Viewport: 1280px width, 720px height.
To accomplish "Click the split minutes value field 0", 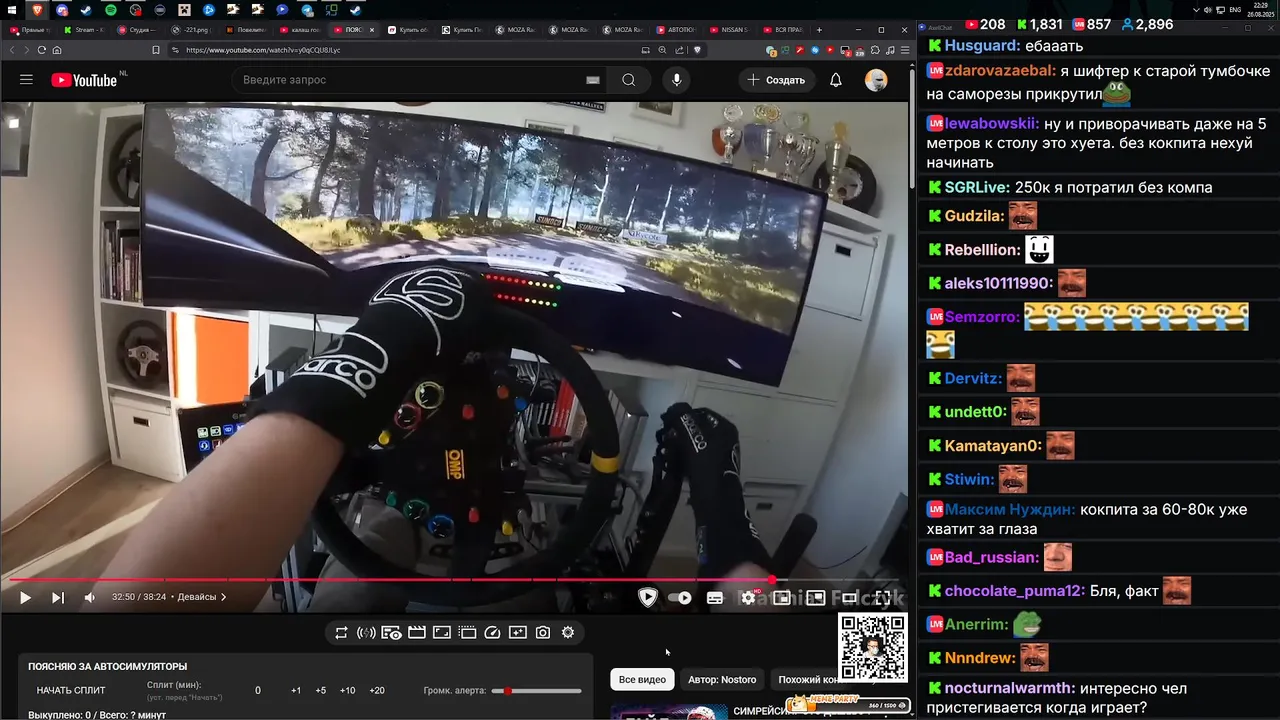I will point(258,690).
